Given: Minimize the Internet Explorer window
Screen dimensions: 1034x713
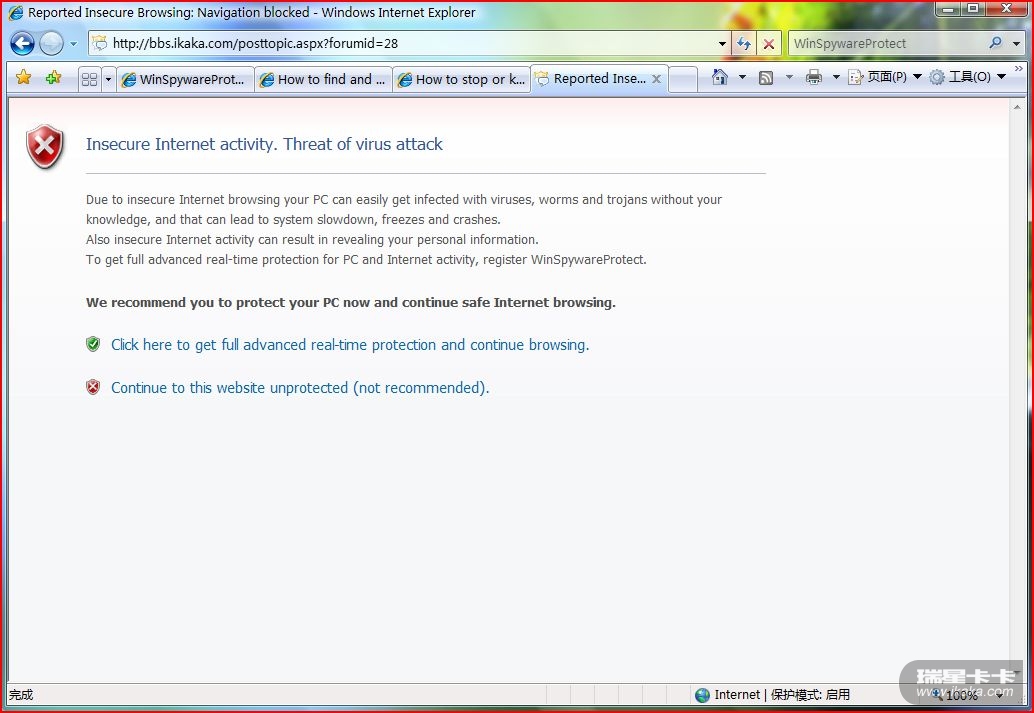Looking at the screenshot, I should point(948,9).
